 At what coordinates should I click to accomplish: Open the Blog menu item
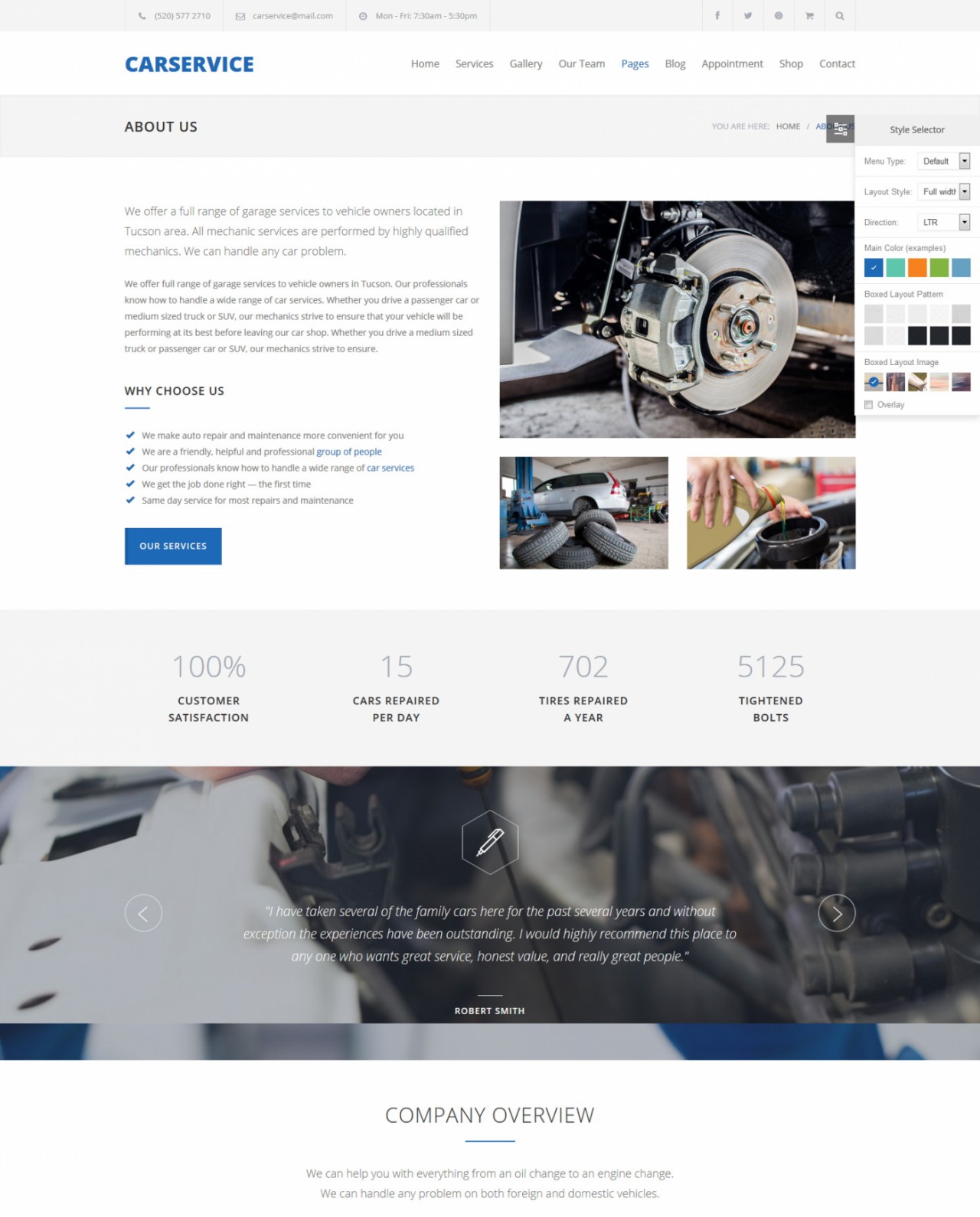click(x=675, y=64)
